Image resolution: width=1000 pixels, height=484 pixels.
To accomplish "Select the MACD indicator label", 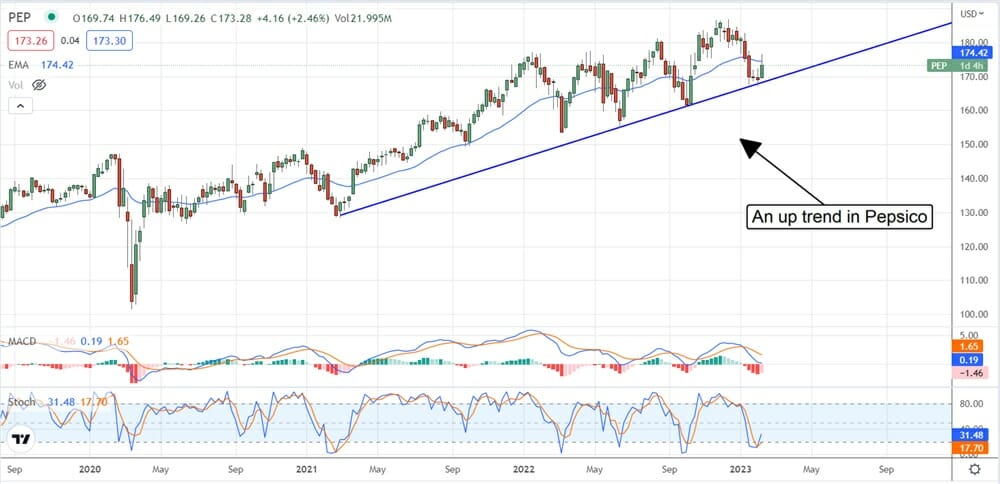I will [x=22, y=342].
